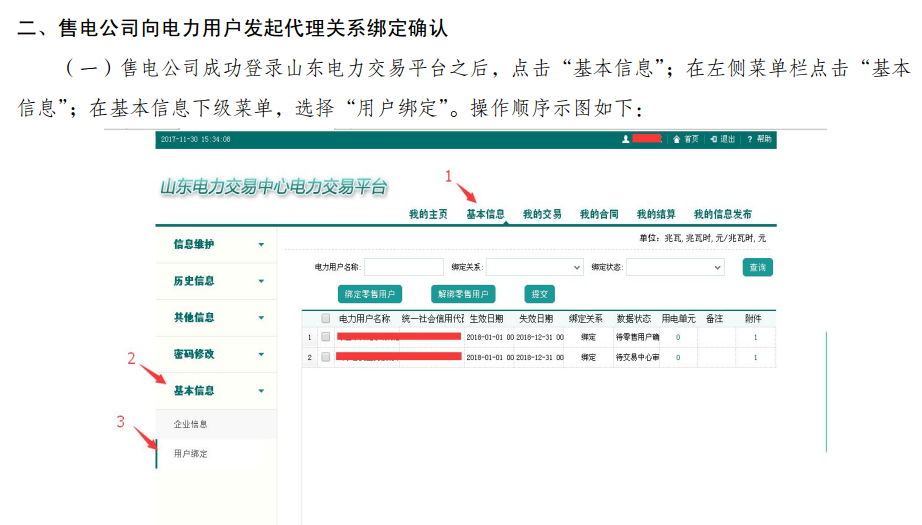Click the logout (退出) icon
The image size is (922, 525).
point(713,139)
